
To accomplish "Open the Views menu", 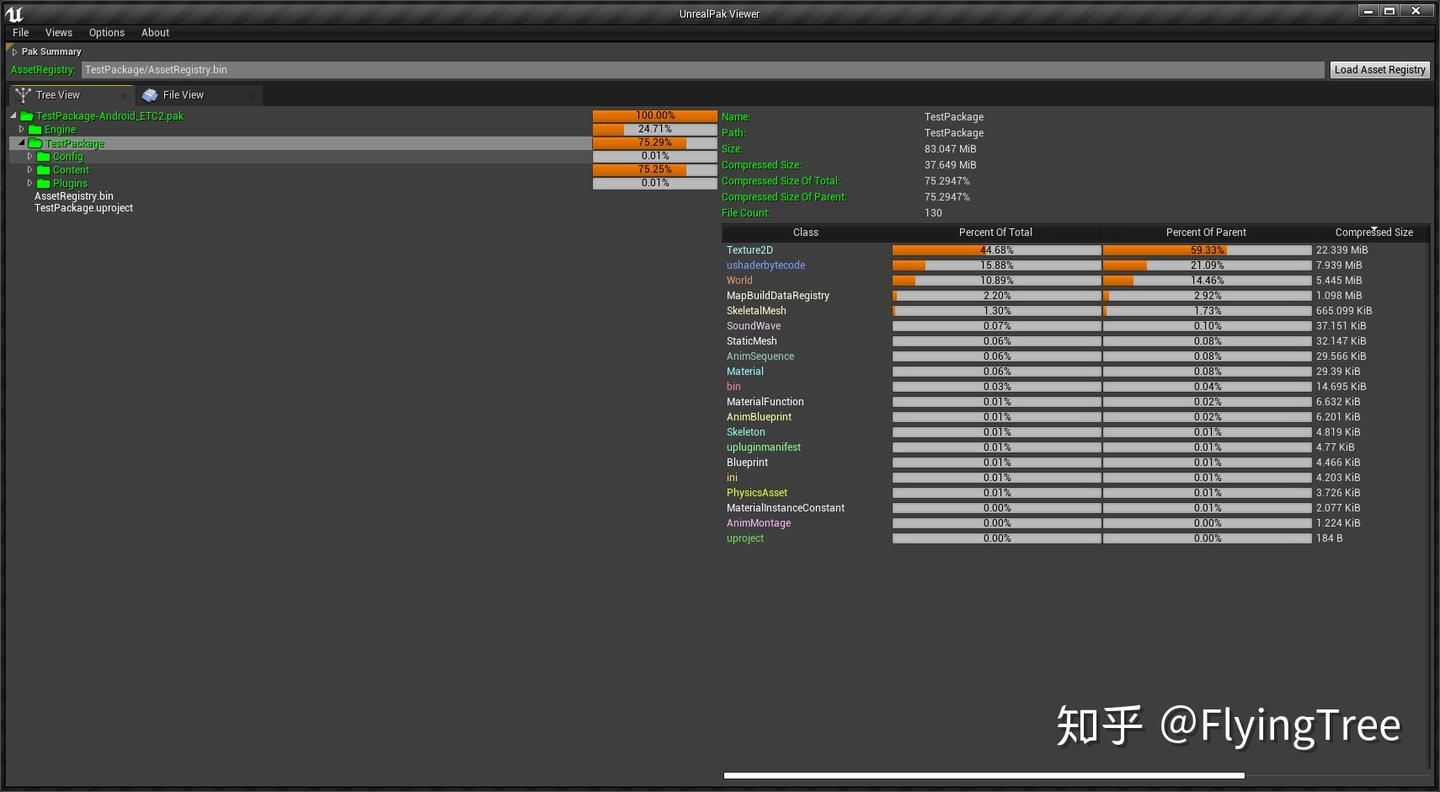I will click(x=58, y=32).
